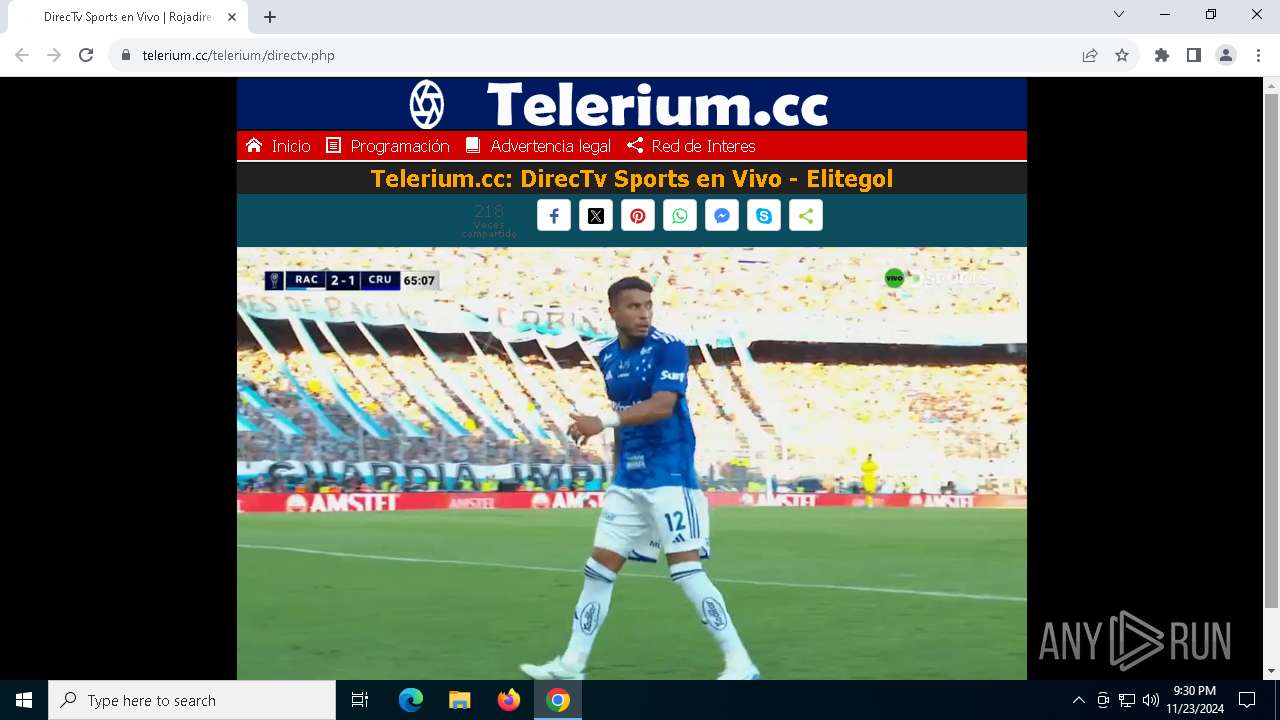This screenshot has width=1280, height=720.
Task: Open the Advertencia legal menu item
Action: point(538,146)
